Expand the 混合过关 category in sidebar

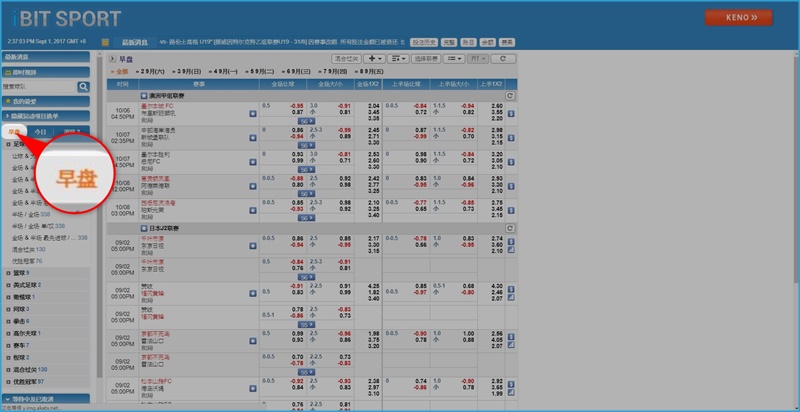coord(24,369)
